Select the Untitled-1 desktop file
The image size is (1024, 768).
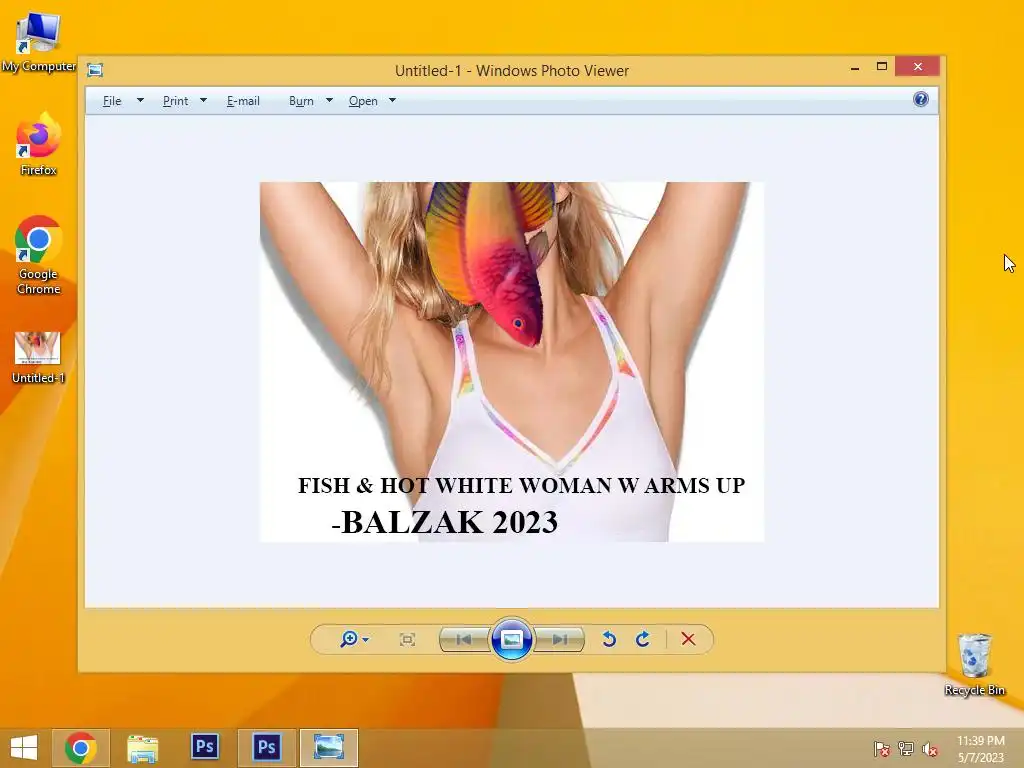coord(38,358)
